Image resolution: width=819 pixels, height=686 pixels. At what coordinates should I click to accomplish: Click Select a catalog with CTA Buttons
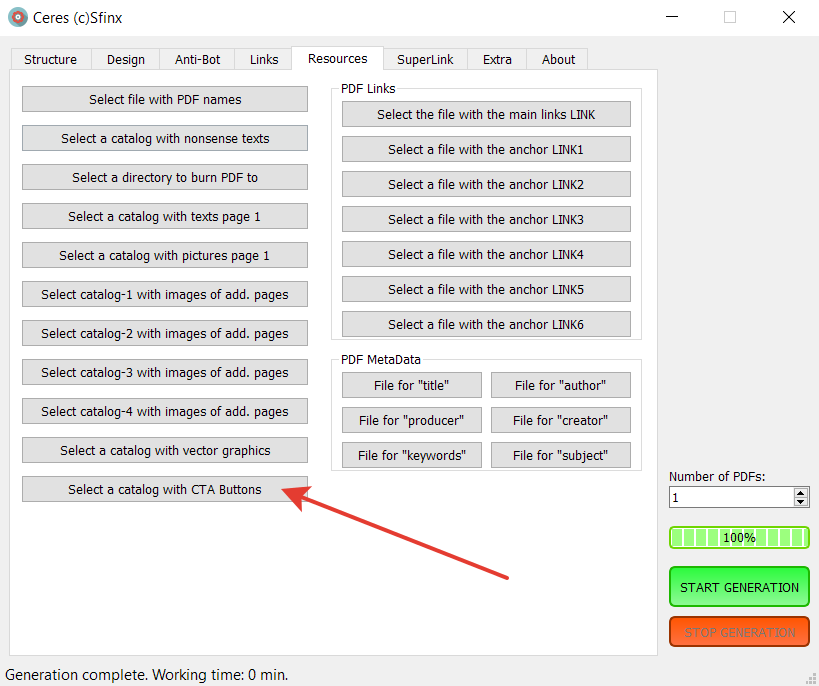click(165, 489)
